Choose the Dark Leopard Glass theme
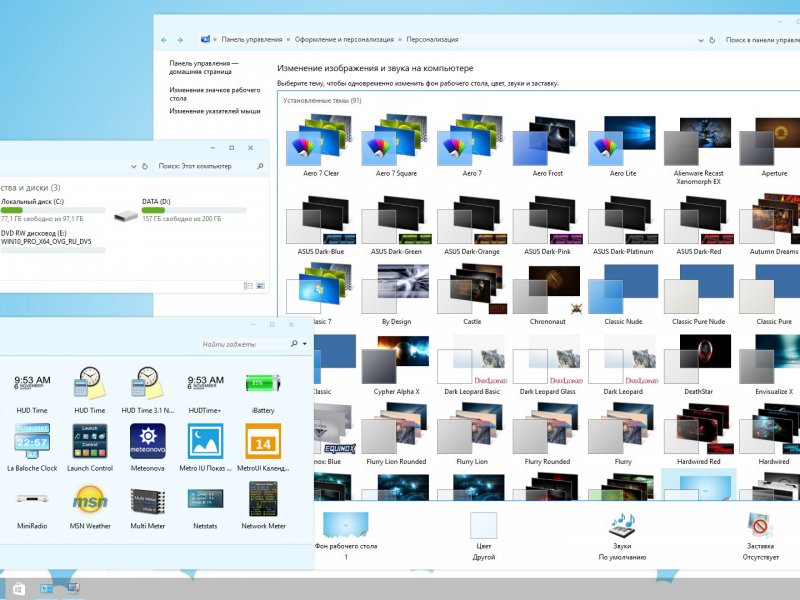Image resolution: width=800 pixels, height=600 pixels. [547, 364]
